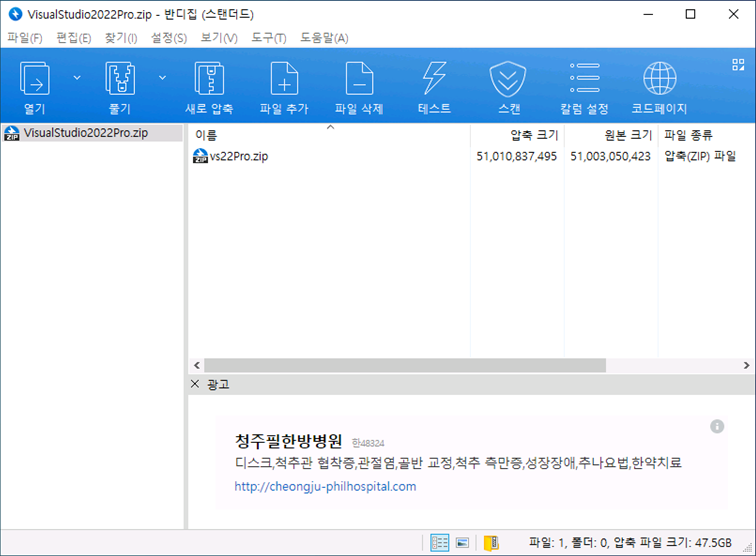Open the 설정(S) menu
The width and height of the screenshot is (756, 556).
tap(169, 38)
